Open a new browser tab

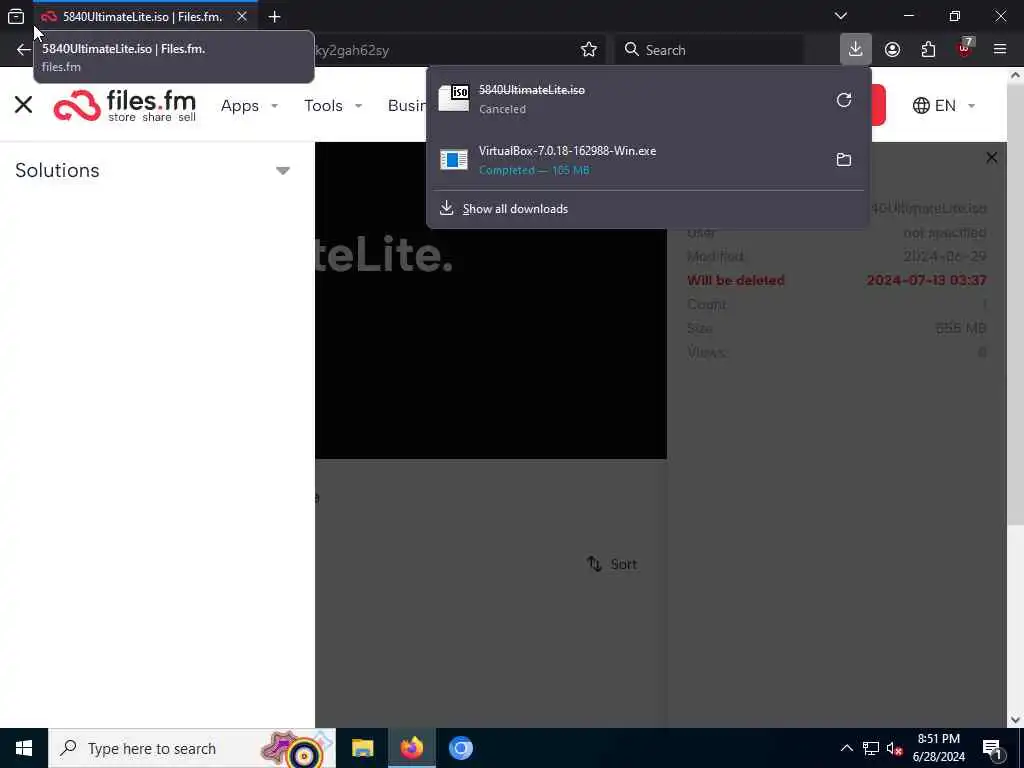click(x=274, y=17)
